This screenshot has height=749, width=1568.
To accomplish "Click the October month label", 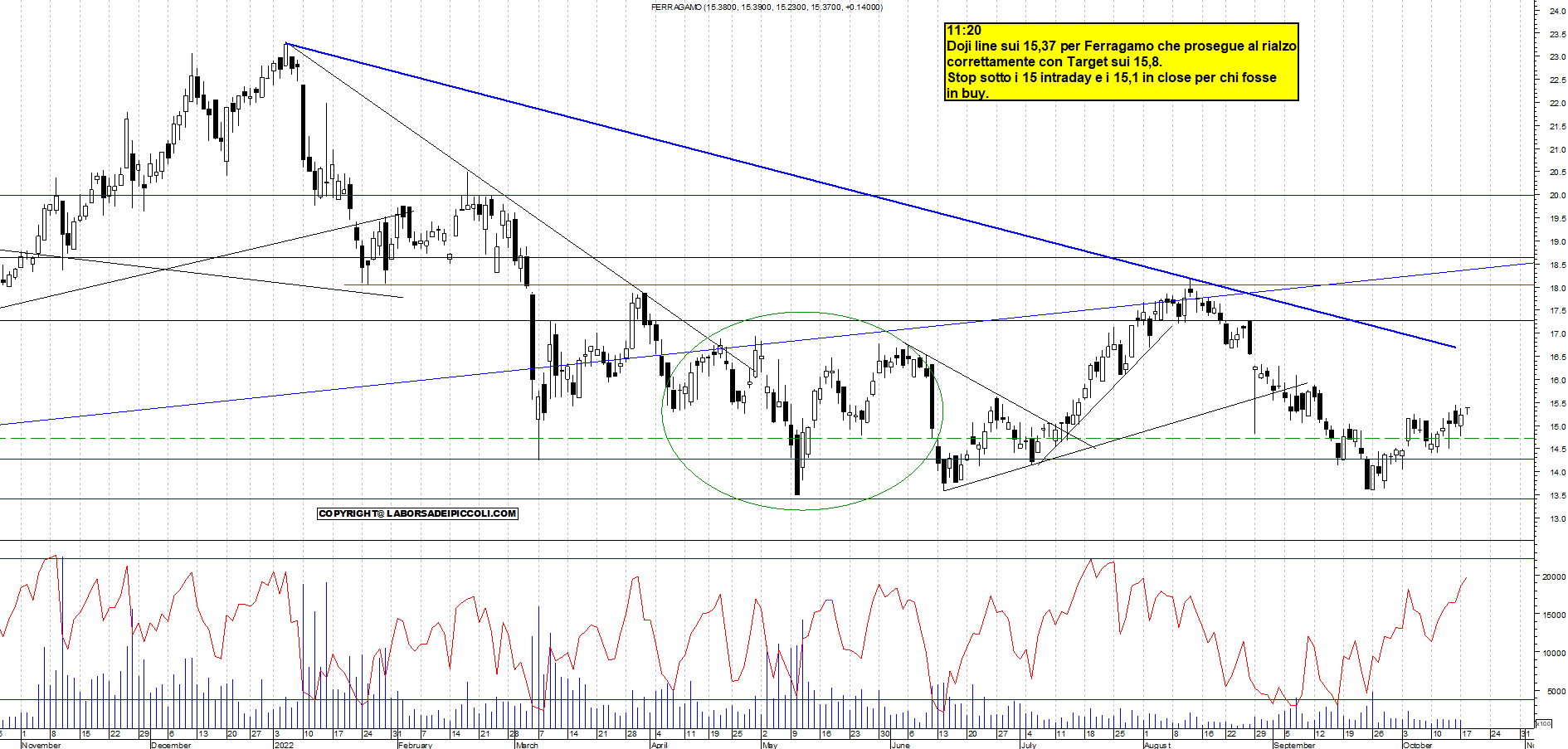I will point(1417,745).
